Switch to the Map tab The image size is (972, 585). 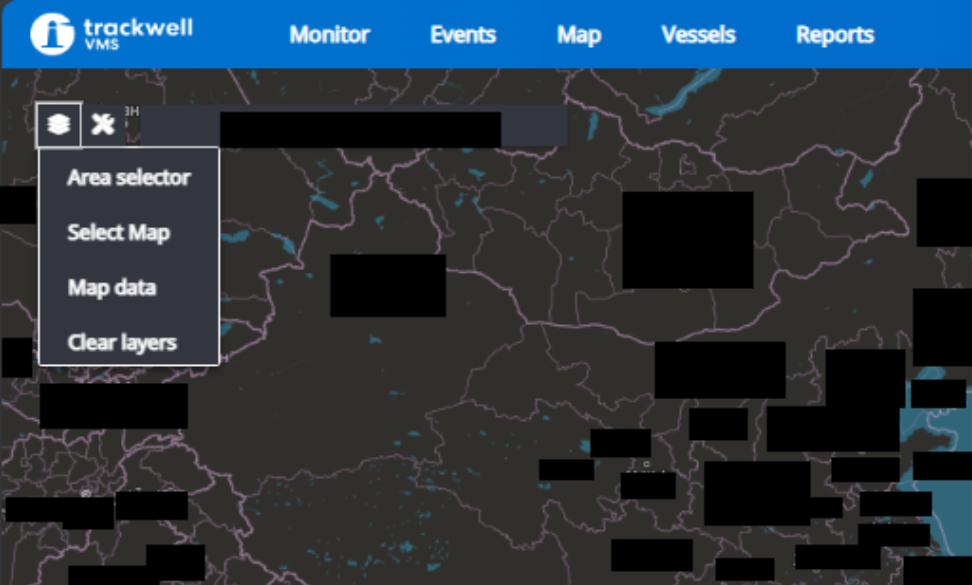click(578, 35)
